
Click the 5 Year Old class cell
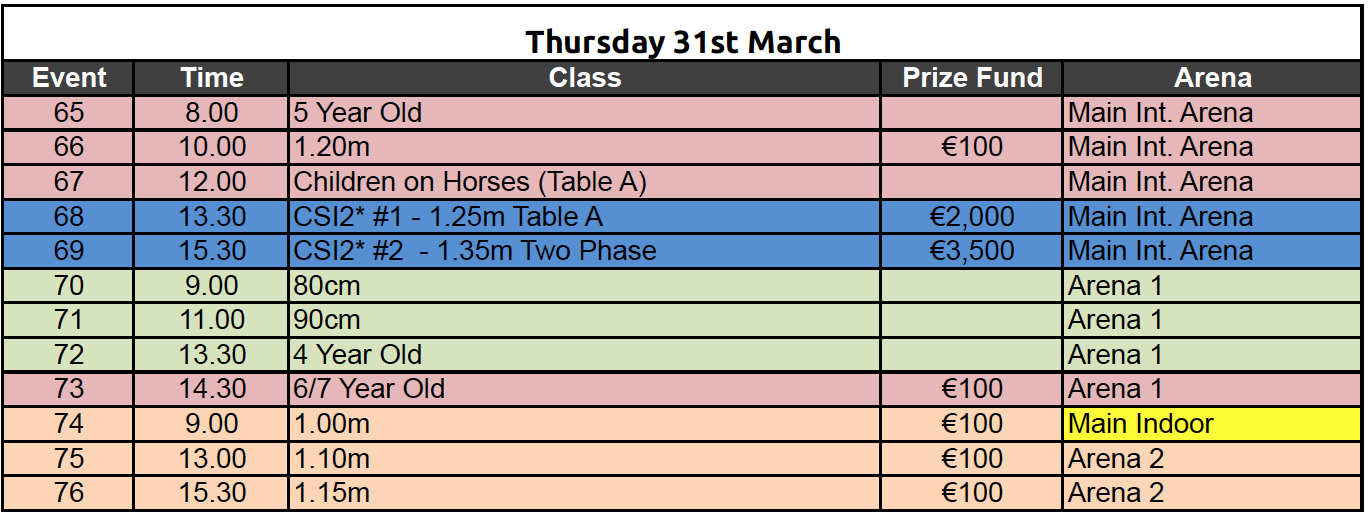[585, 113]
